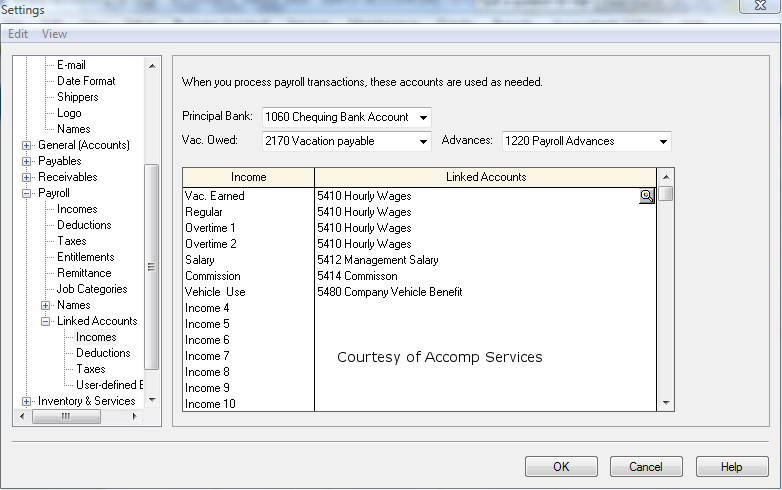Open the Vac. Owed account dropdown
Image resolution: width=782 pixels, height=490 pixels.
tap(423, 142)
